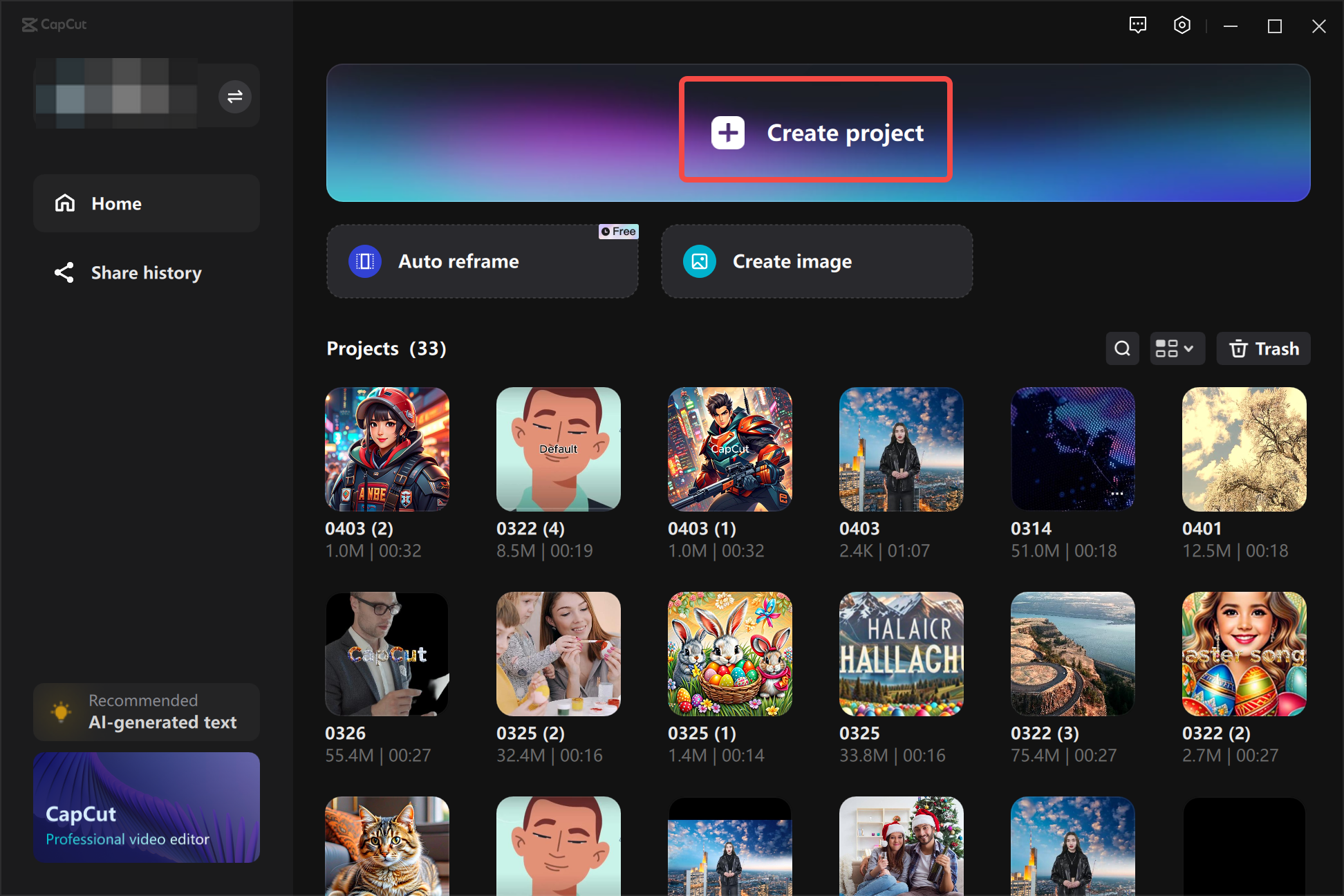Open the Auto reframe tool
Image resolution: width=1344 pixels, height=896 pixels.
coord(483,261)
